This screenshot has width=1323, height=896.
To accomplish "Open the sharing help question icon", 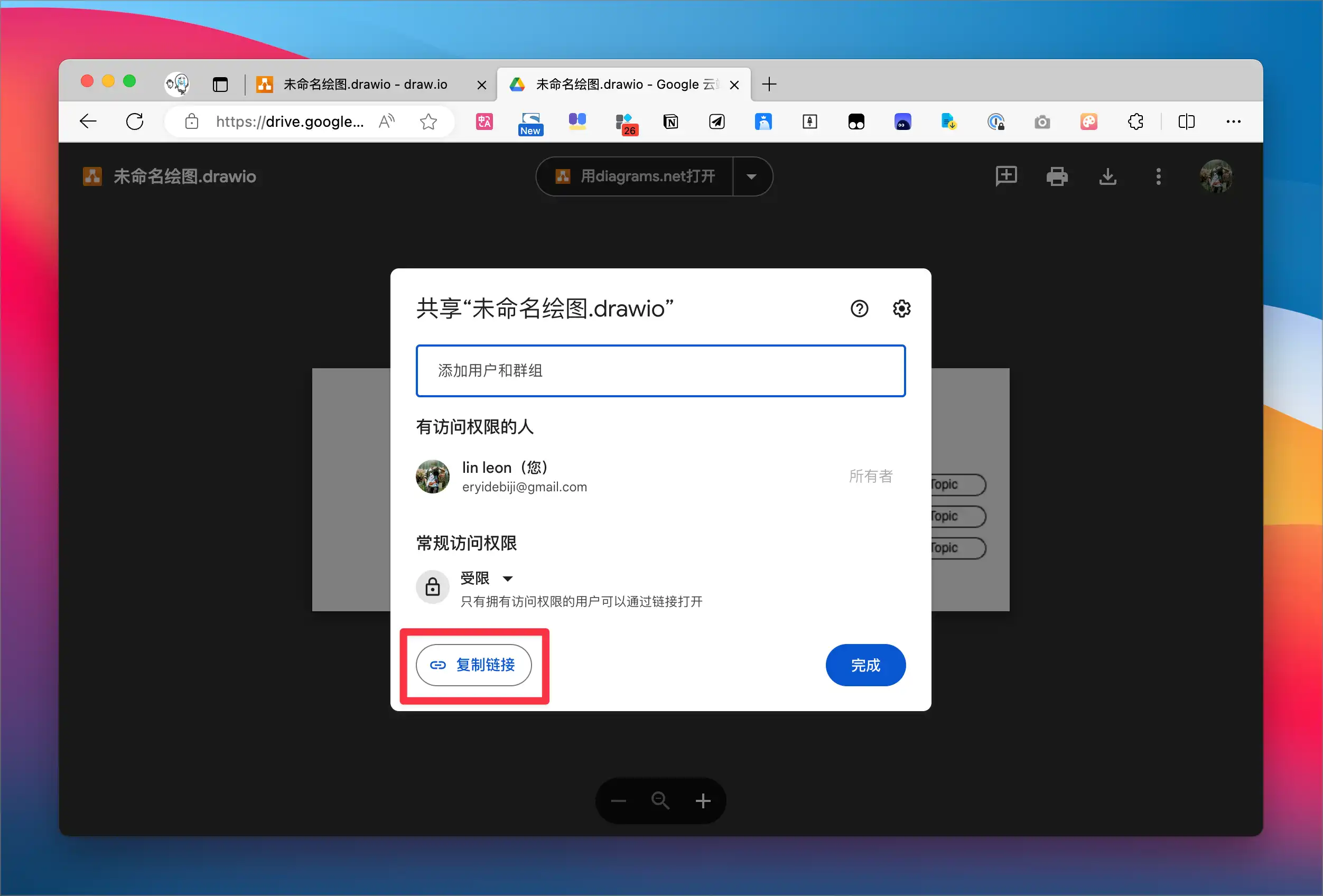I will point(859,309).
